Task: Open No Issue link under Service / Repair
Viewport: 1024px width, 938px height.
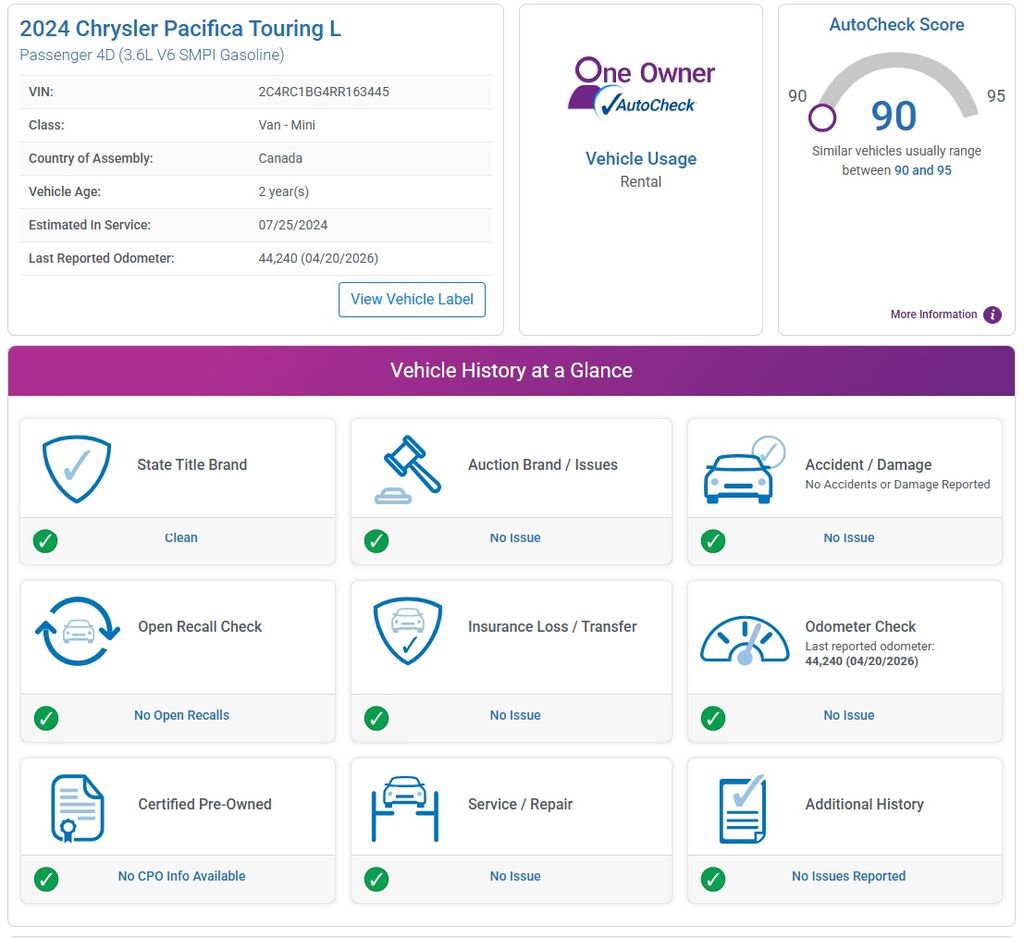Action: 515,876
